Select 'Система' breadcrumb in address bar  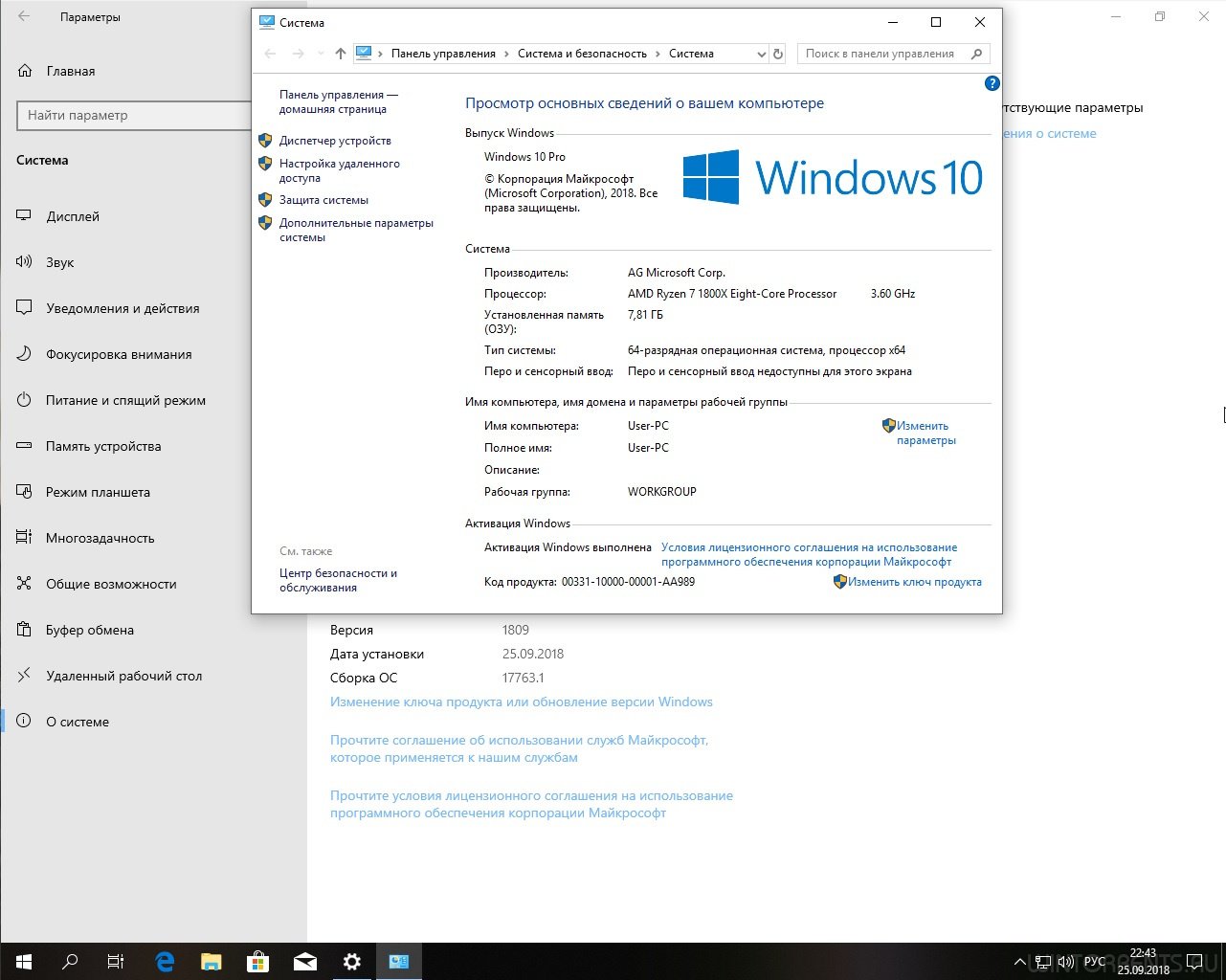(691, 54)
